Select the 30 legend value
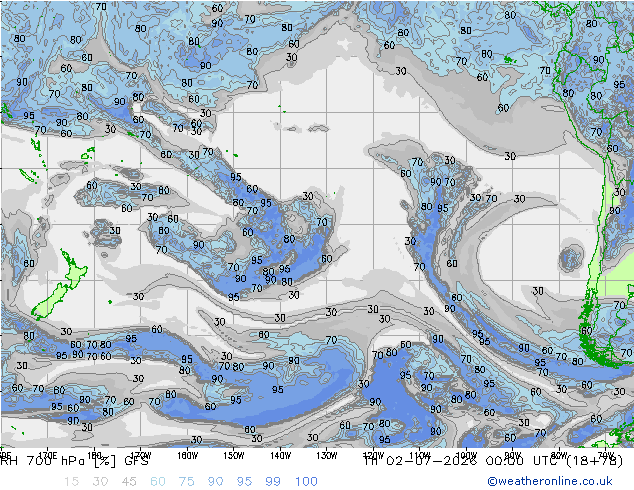 tap(100, 482)
